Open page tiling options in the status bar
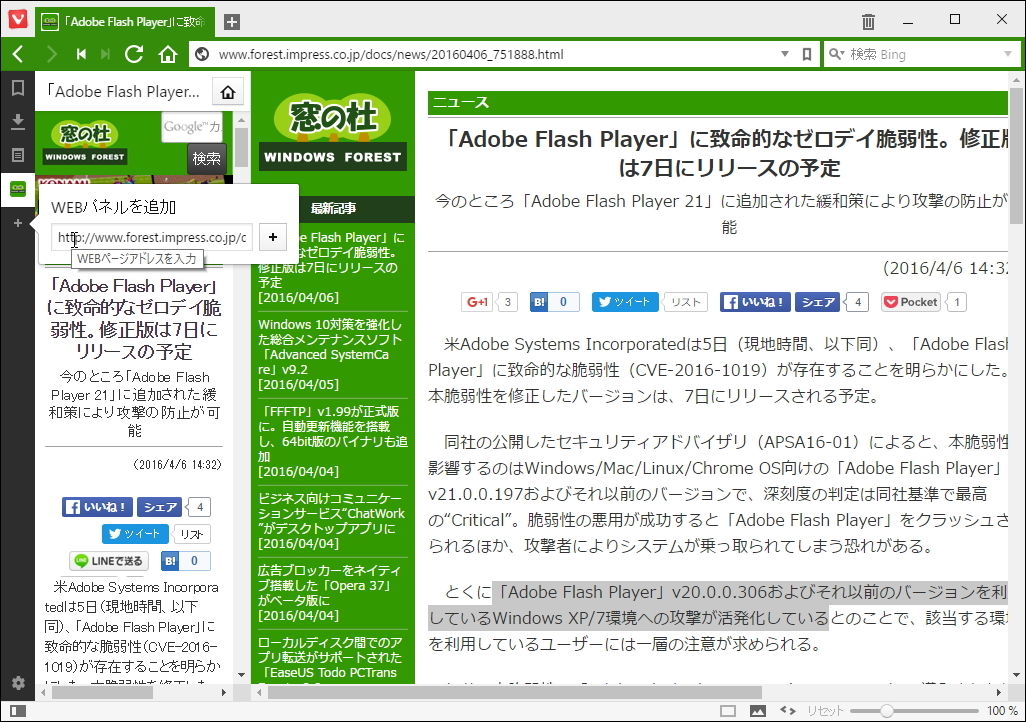 tap(730, 710)
